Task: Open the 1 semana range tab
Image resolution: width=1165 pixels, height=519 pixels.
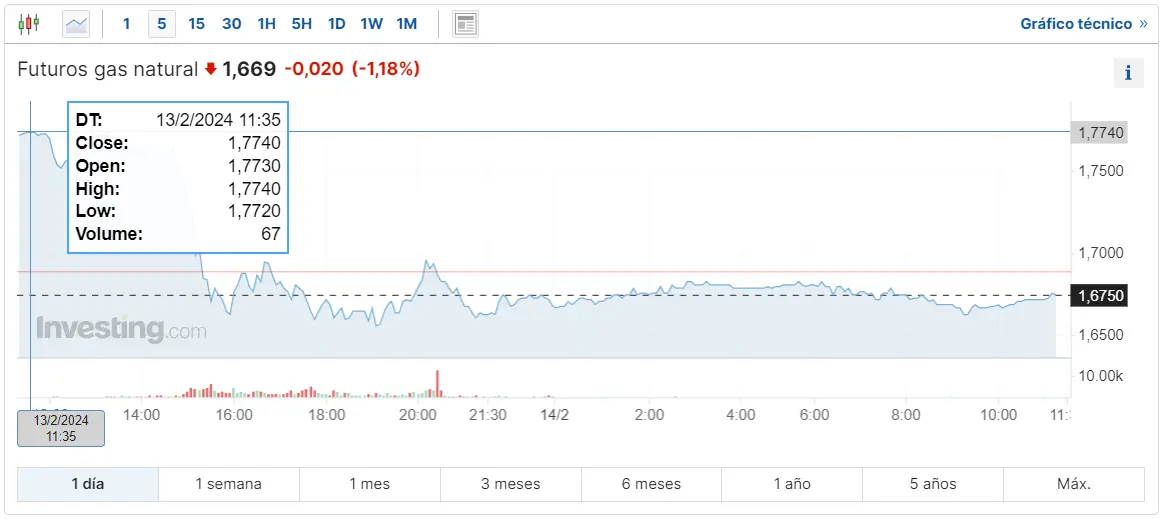Action: (228, 484)
